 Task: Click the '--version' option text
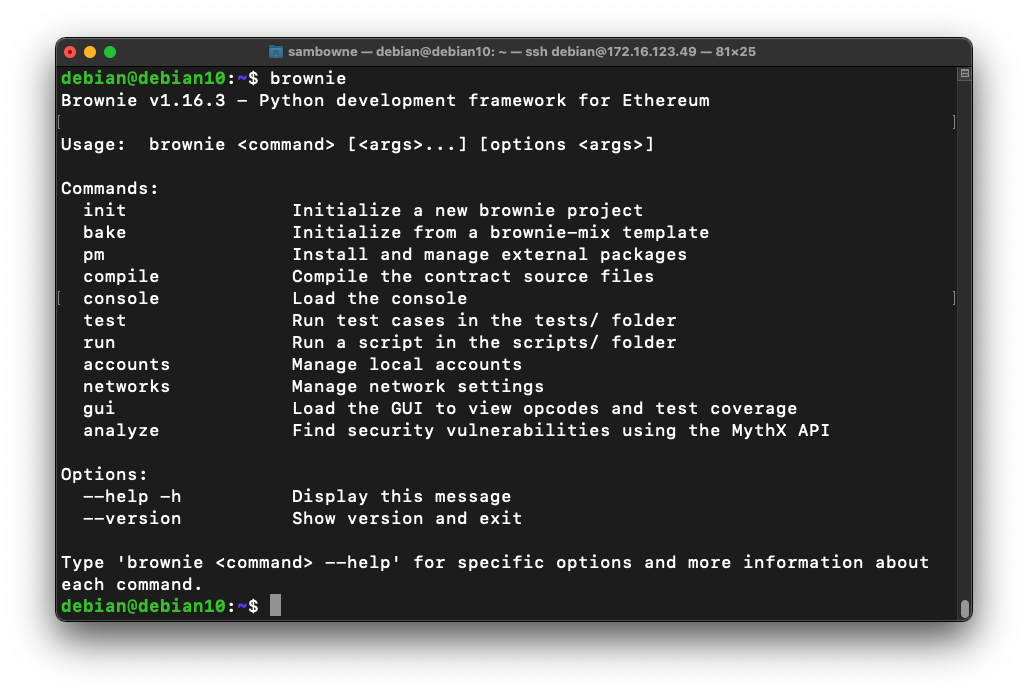click(x=132, y=518)
